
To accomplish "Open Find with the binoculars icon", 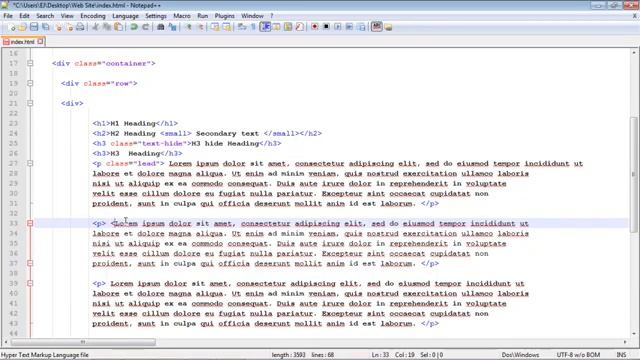I will 160,27.
